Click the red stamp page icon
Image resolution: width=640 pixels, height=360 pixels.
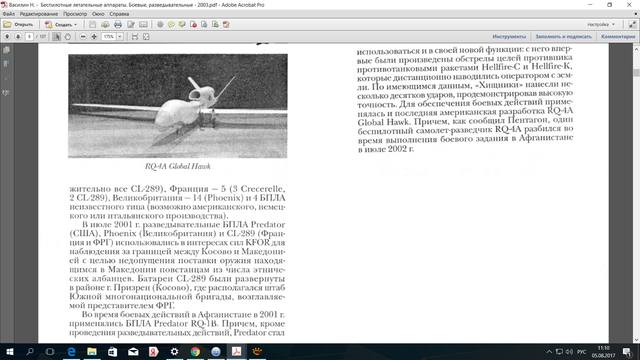coord(193,24)
